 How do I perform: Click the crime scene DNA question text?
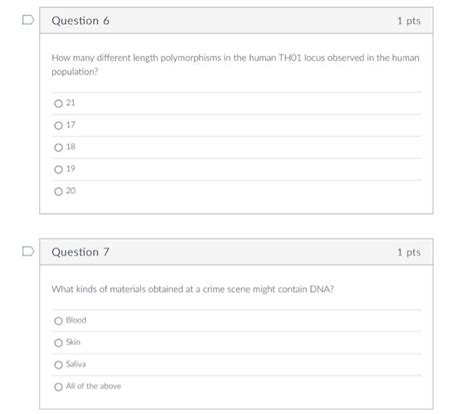(x=192, y=289)
